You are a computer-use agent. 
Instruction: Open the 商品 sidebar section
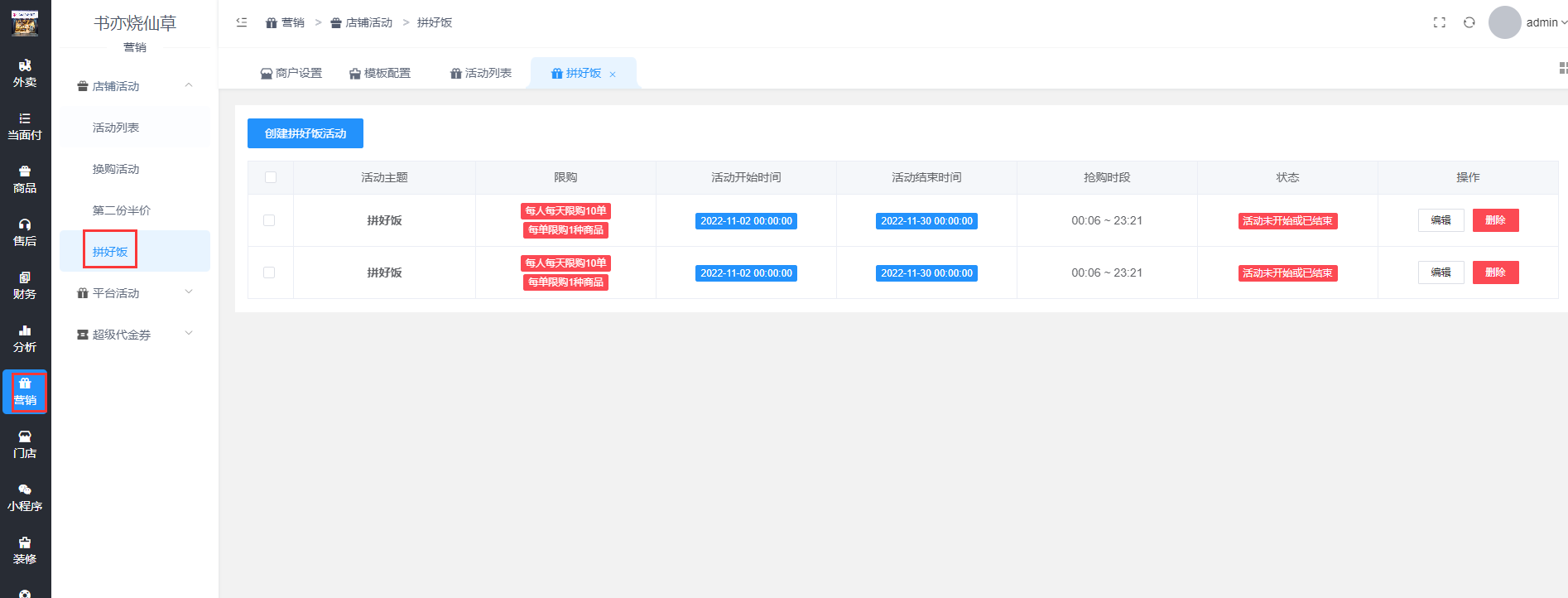click(25, 180)
